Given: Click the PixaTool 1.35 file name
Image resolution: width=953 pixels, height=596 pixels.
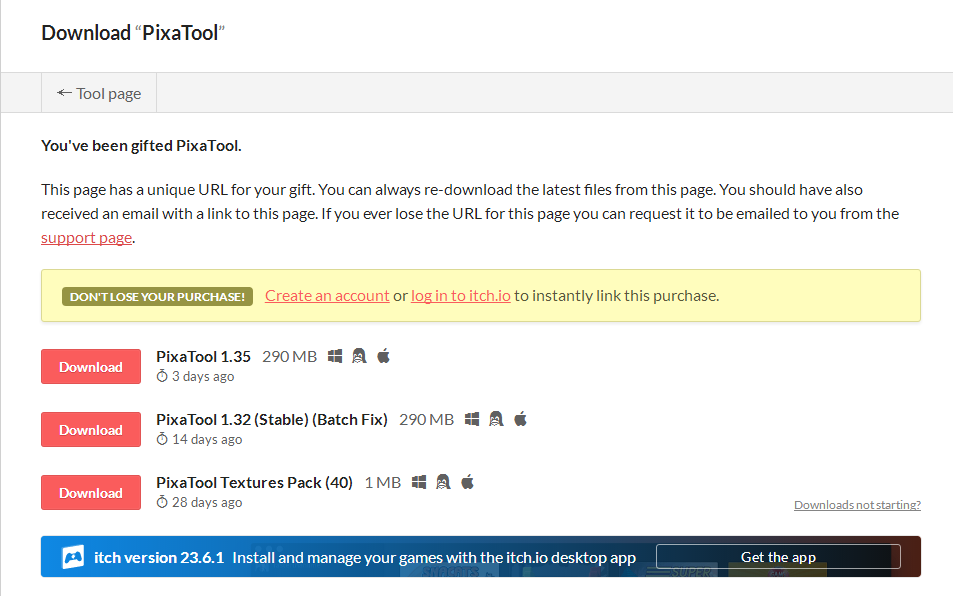Looking at the screenshot, I should coord(204,357).
